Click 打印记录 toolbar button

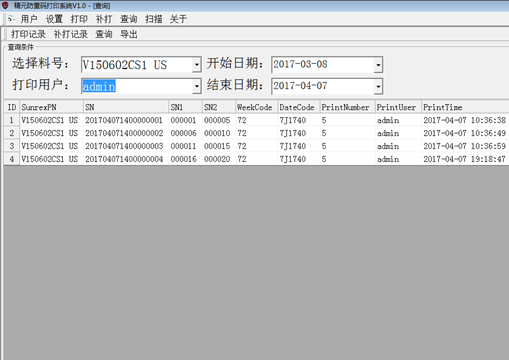tap(28, 34)
